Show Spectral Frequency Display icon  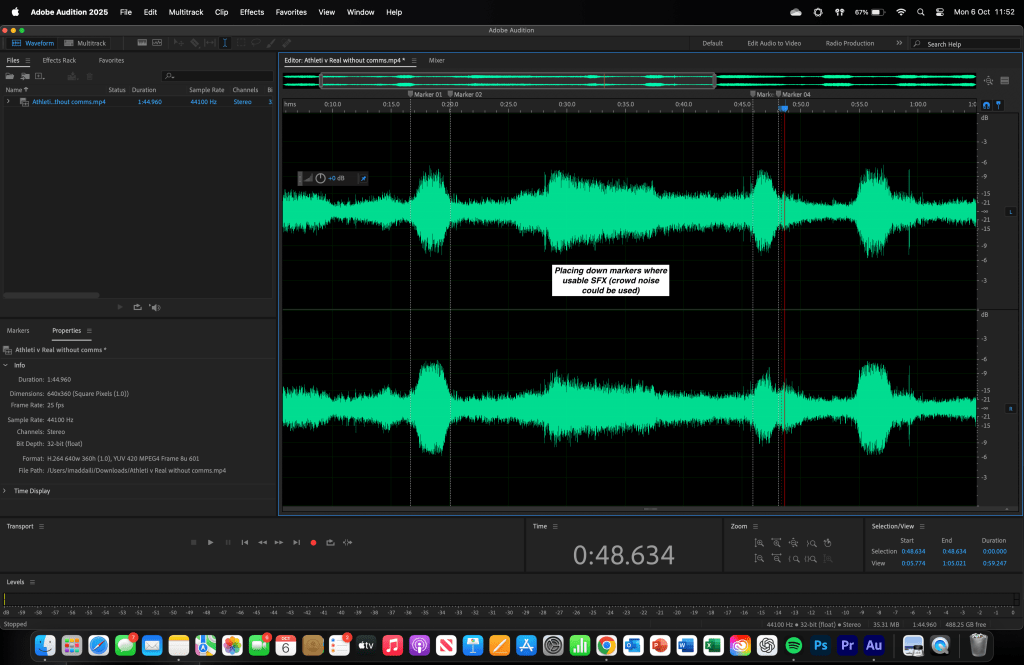pos(142,43)
